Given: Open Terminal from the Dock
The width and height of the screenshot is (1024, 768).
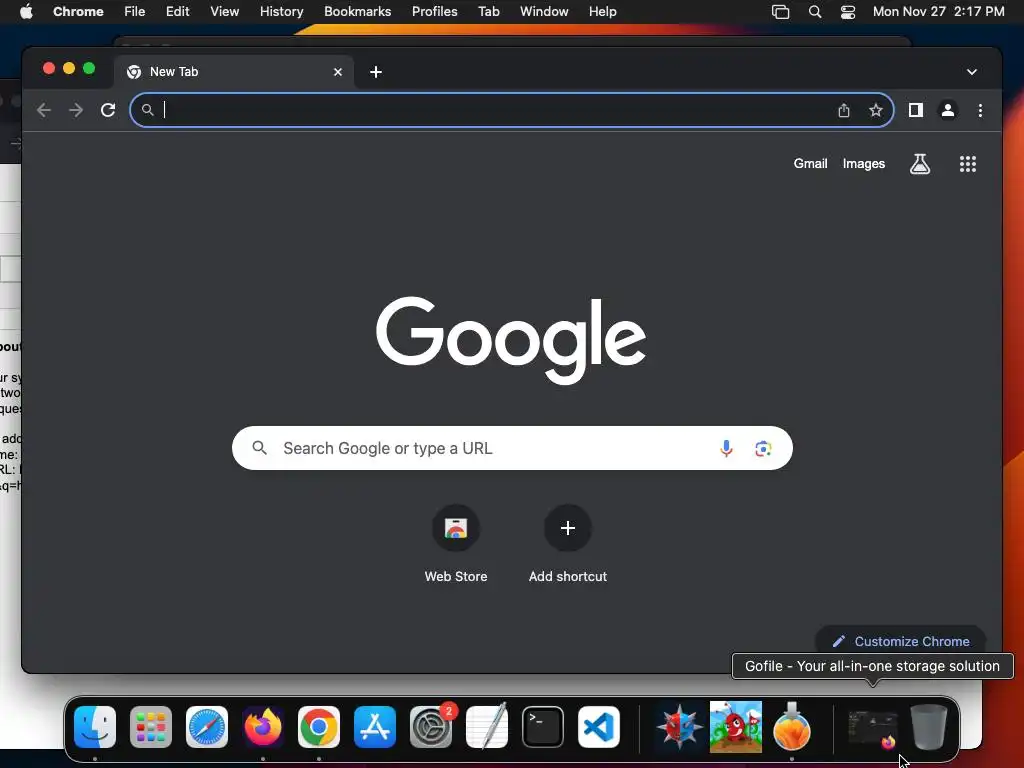Looking at the screenshot, I should pos(543,727).
